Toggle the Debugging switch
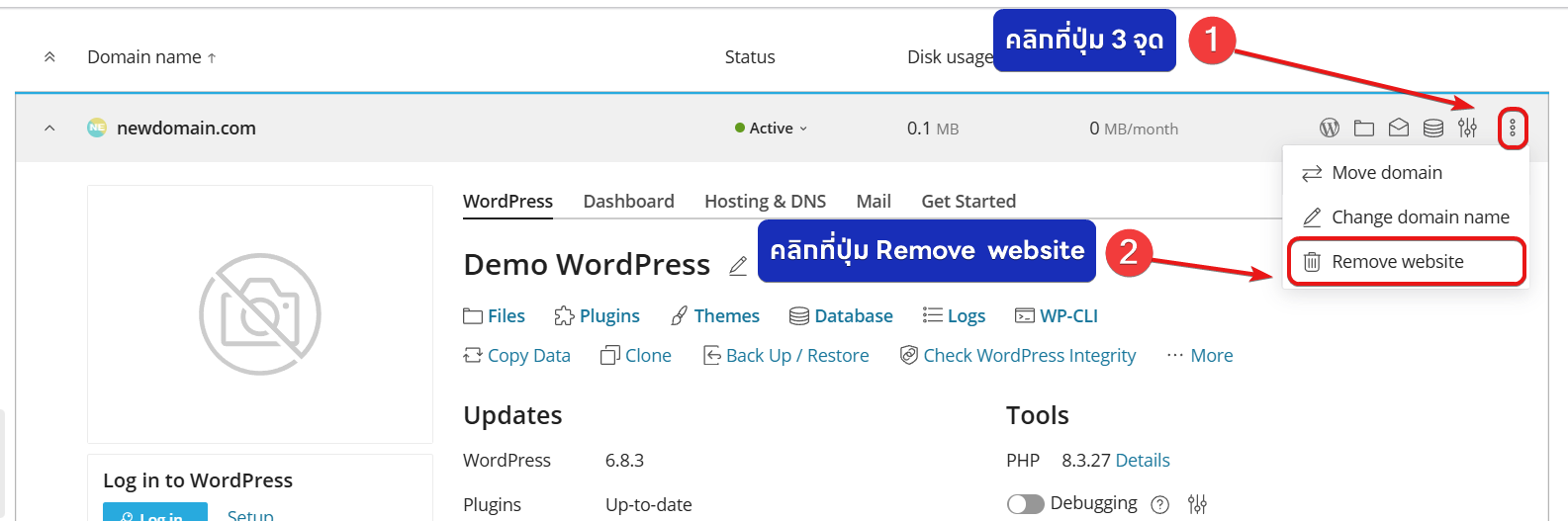This screenshot has height=521, width=1568. [x=1026, y=504]
